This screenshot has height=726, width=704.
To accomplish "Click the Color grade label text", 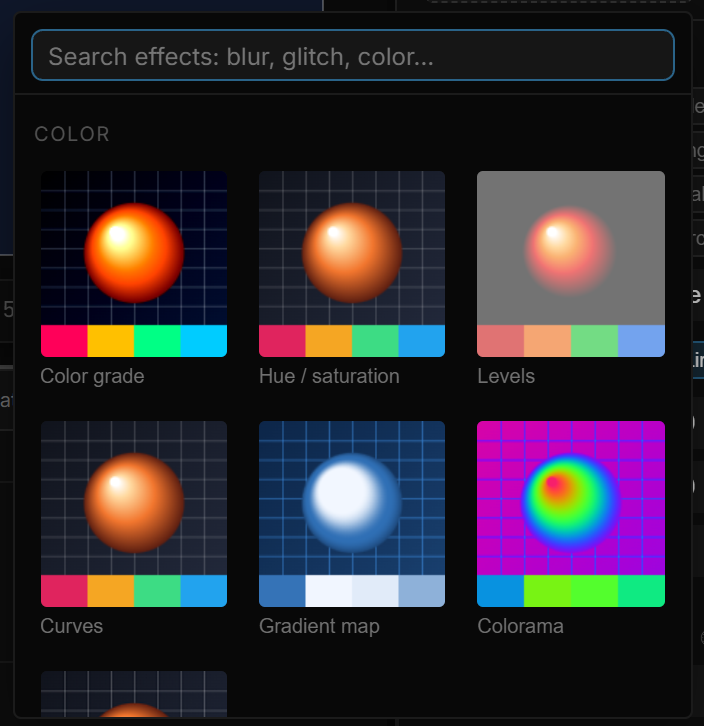I will pyautogui.click(x=92, y=376).
